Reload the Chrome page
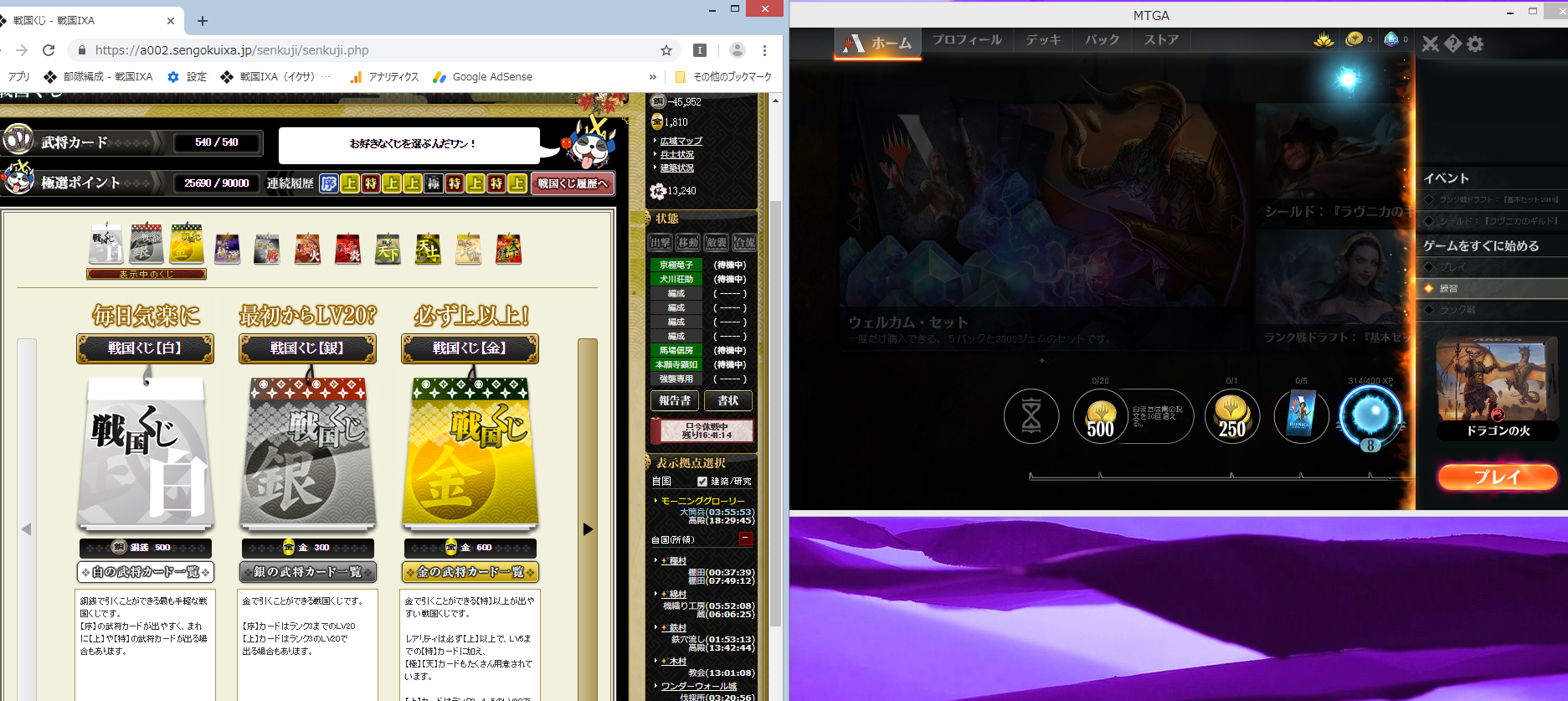The width and height of the screenshot is (1568, 701). pyautogui.click(x=49, y=50)
